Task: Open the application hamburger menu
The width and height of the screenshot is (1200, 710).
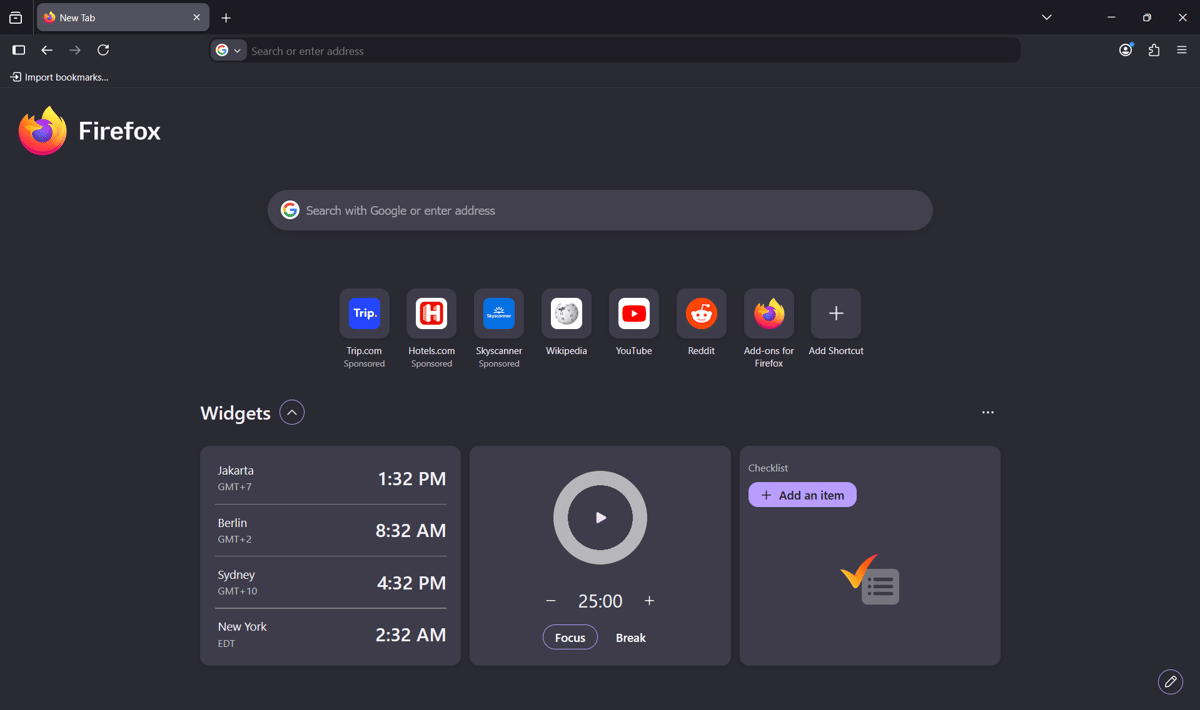Action: tap(1182, 50)
